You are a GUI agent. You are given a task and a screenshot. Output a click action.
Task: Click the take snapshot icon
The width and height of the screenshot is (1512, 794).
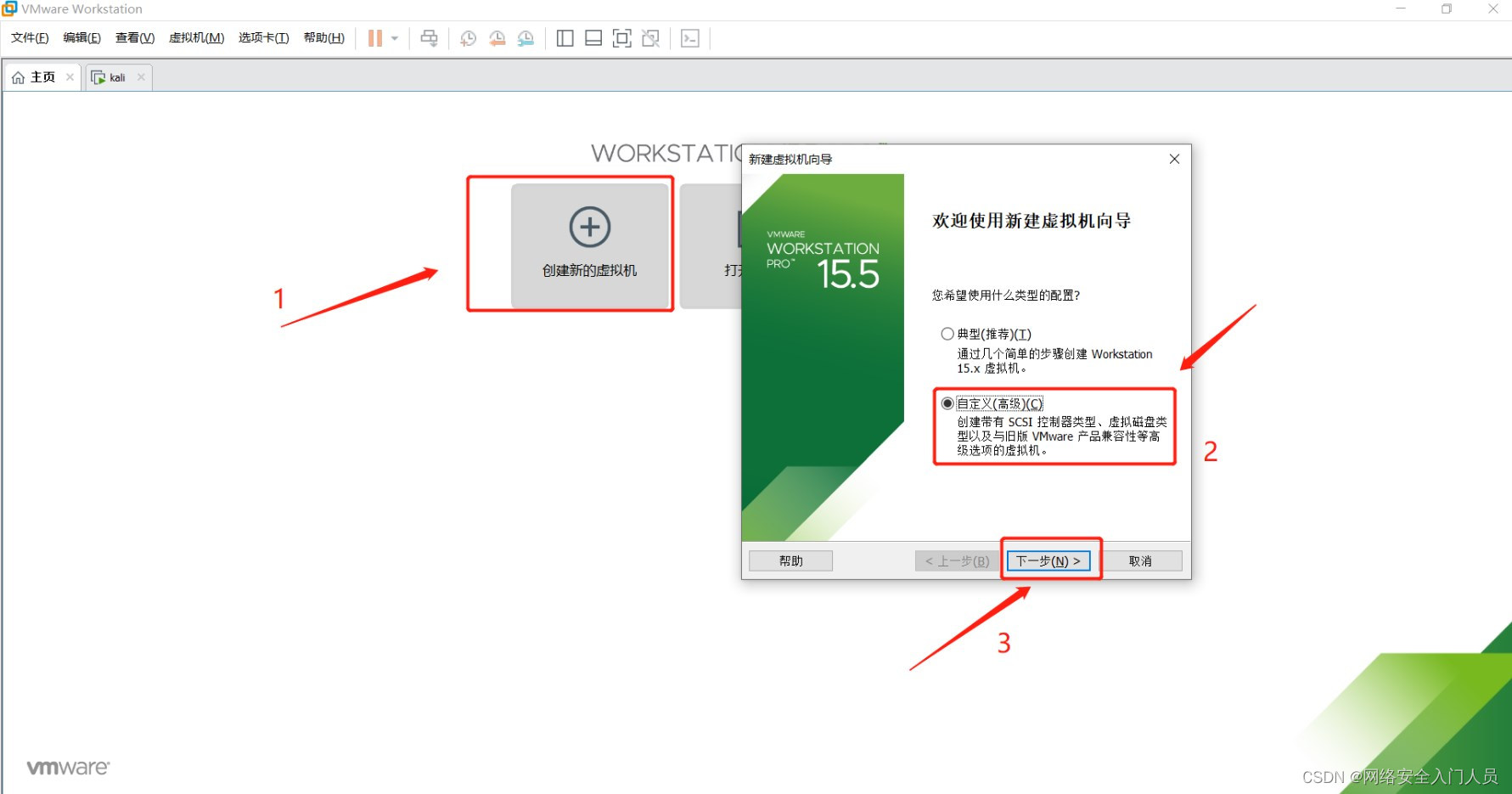point(468,38)
